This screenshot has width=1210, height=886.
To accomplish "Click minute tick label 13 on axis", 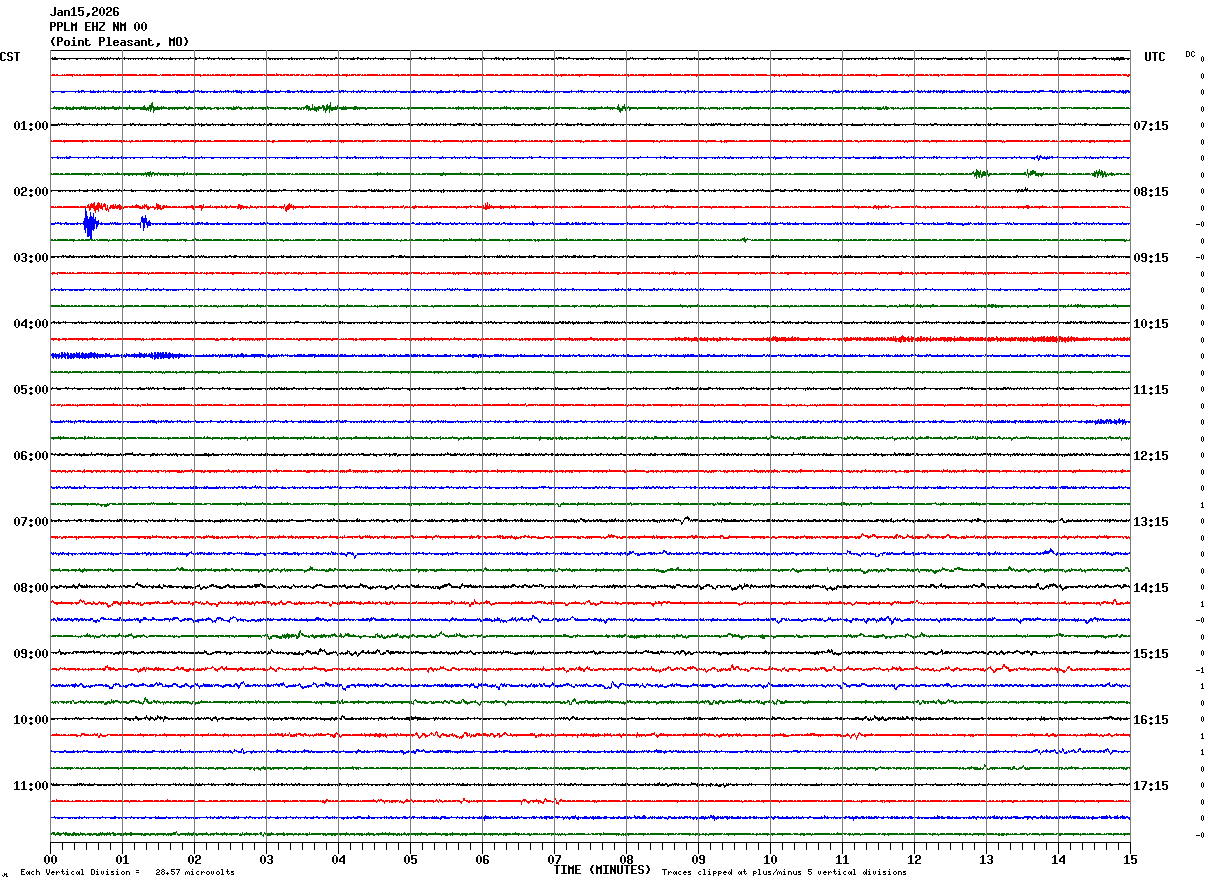I will (986, 859).
